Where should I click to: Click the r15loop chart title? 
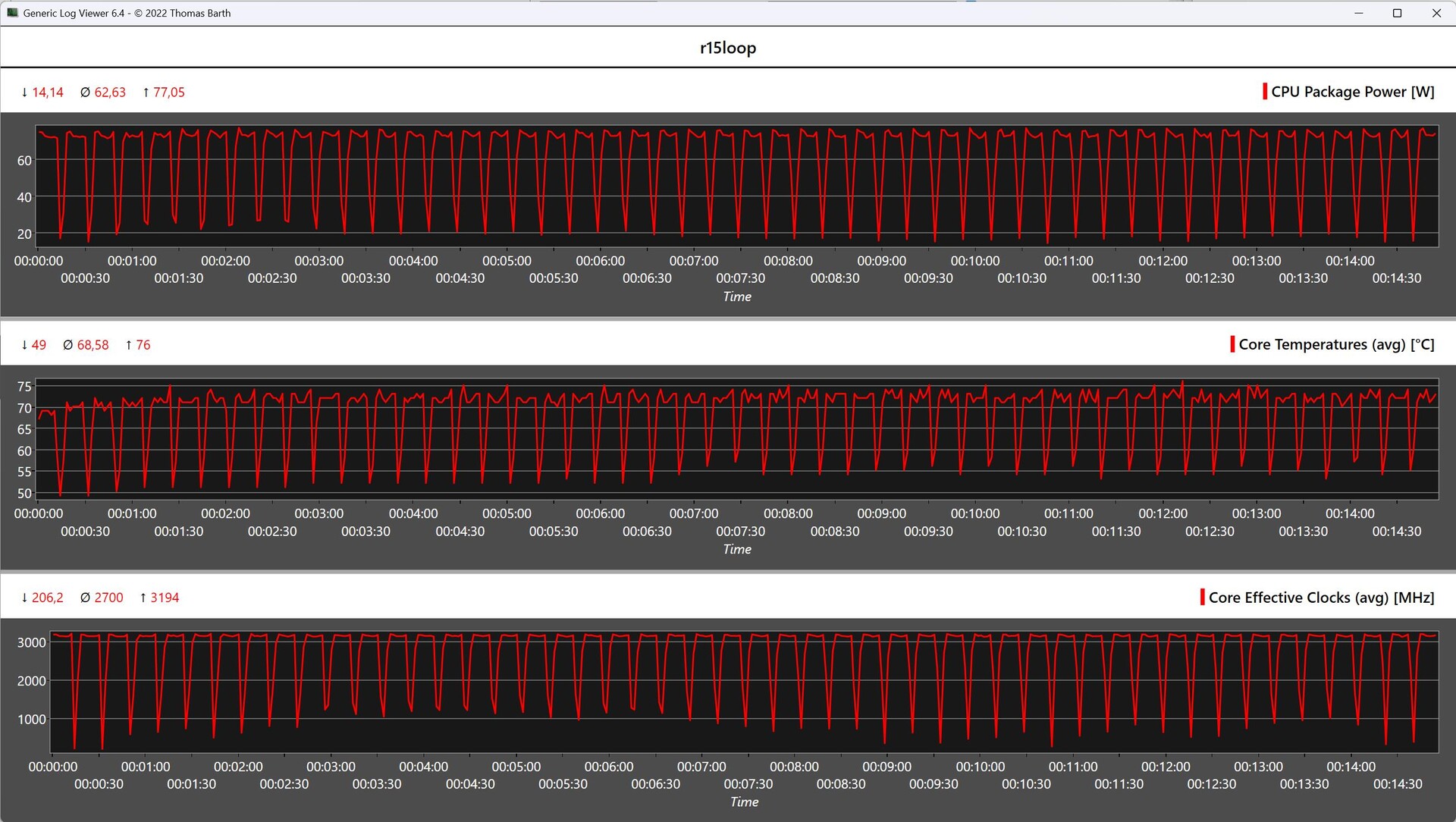point(727,48)
